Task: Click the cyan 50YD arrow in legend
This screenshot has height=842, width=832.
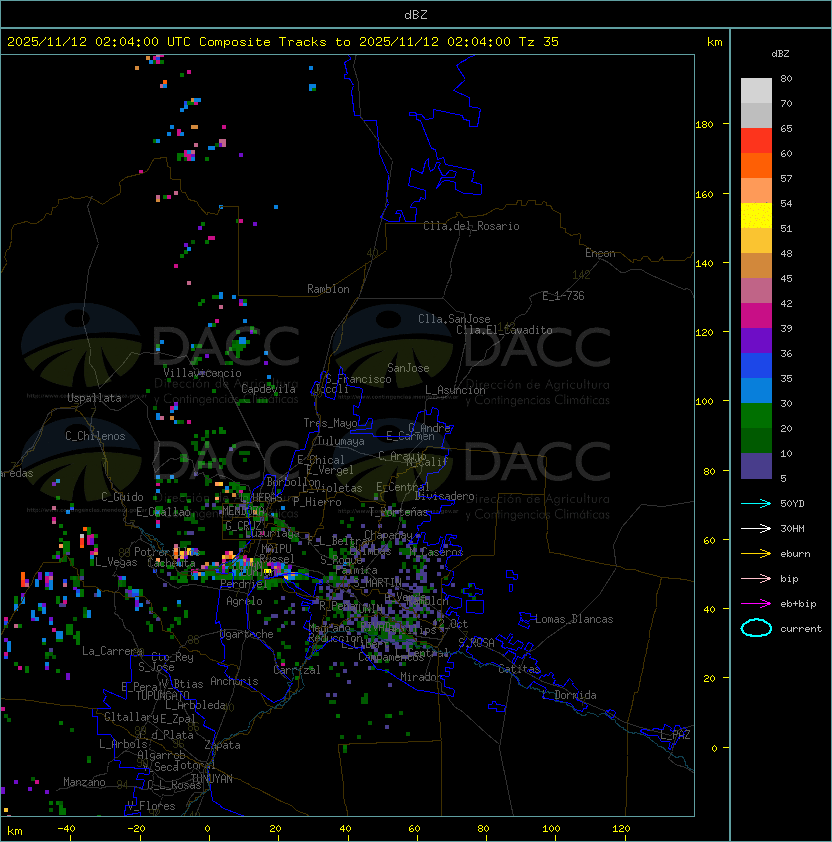Action: point(756,504)
